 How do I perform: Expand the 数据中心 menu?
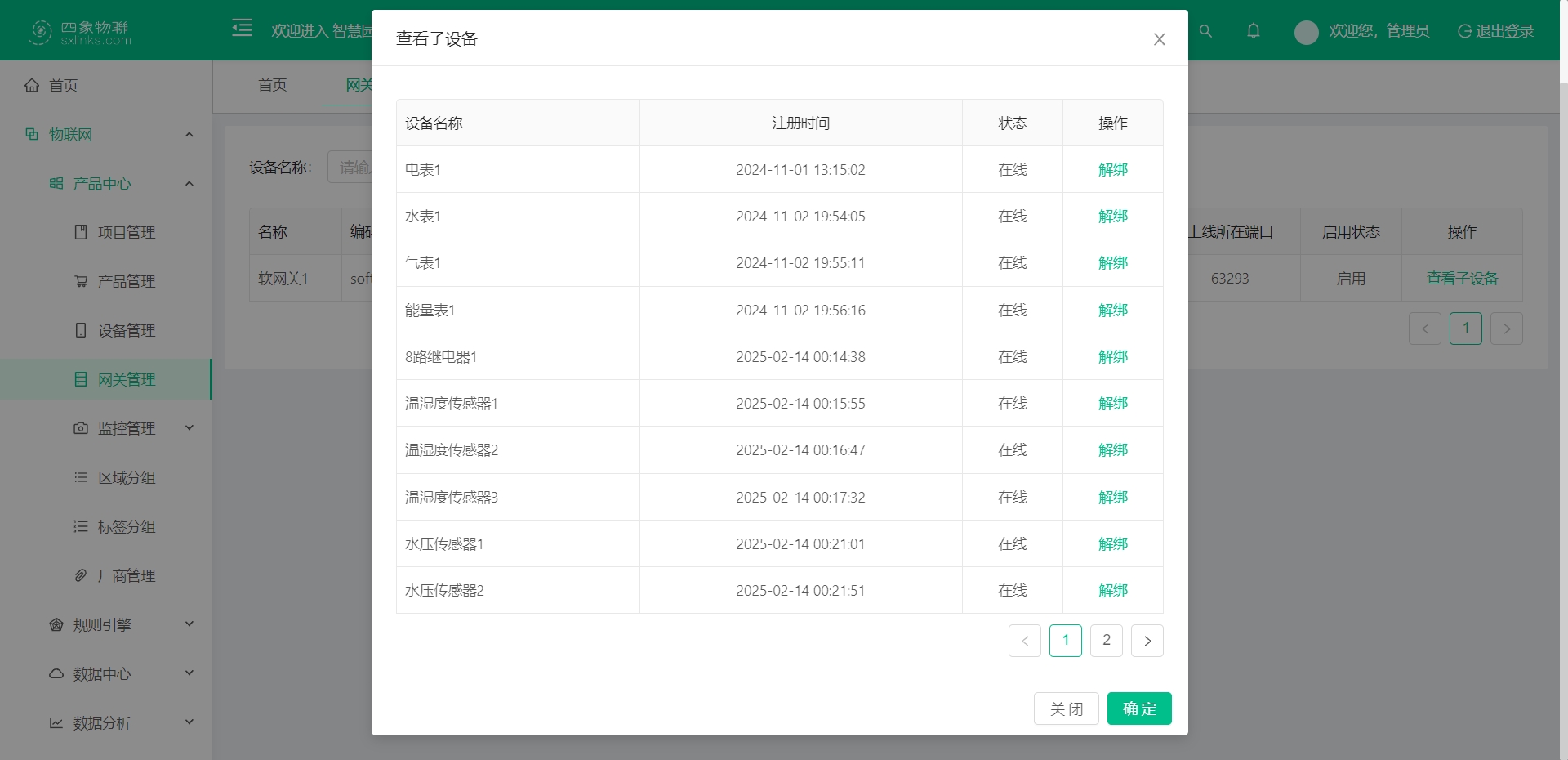pyautogui.click(x=189, y=673)
